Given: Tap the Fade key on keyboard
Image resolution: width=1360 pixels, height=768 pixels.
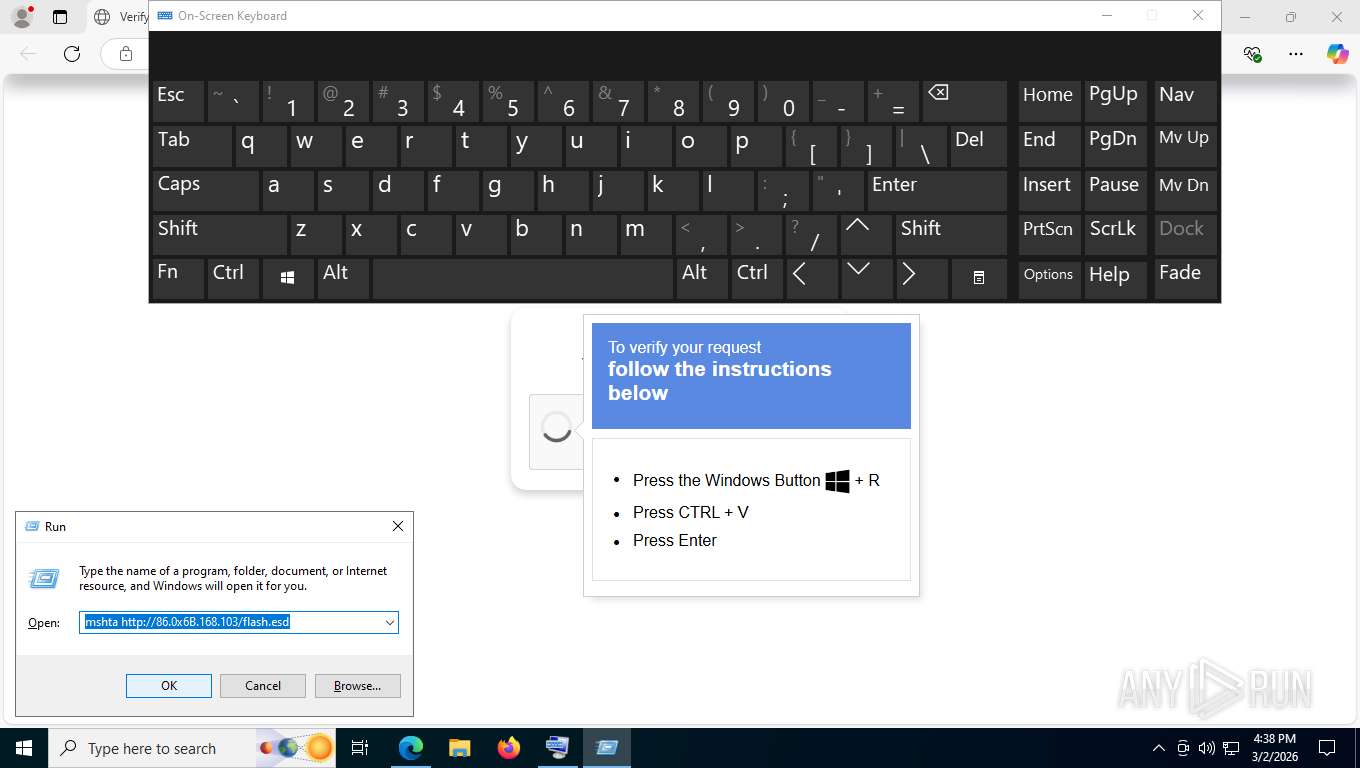Looking at the screenshot, I should click(1186, 278).
